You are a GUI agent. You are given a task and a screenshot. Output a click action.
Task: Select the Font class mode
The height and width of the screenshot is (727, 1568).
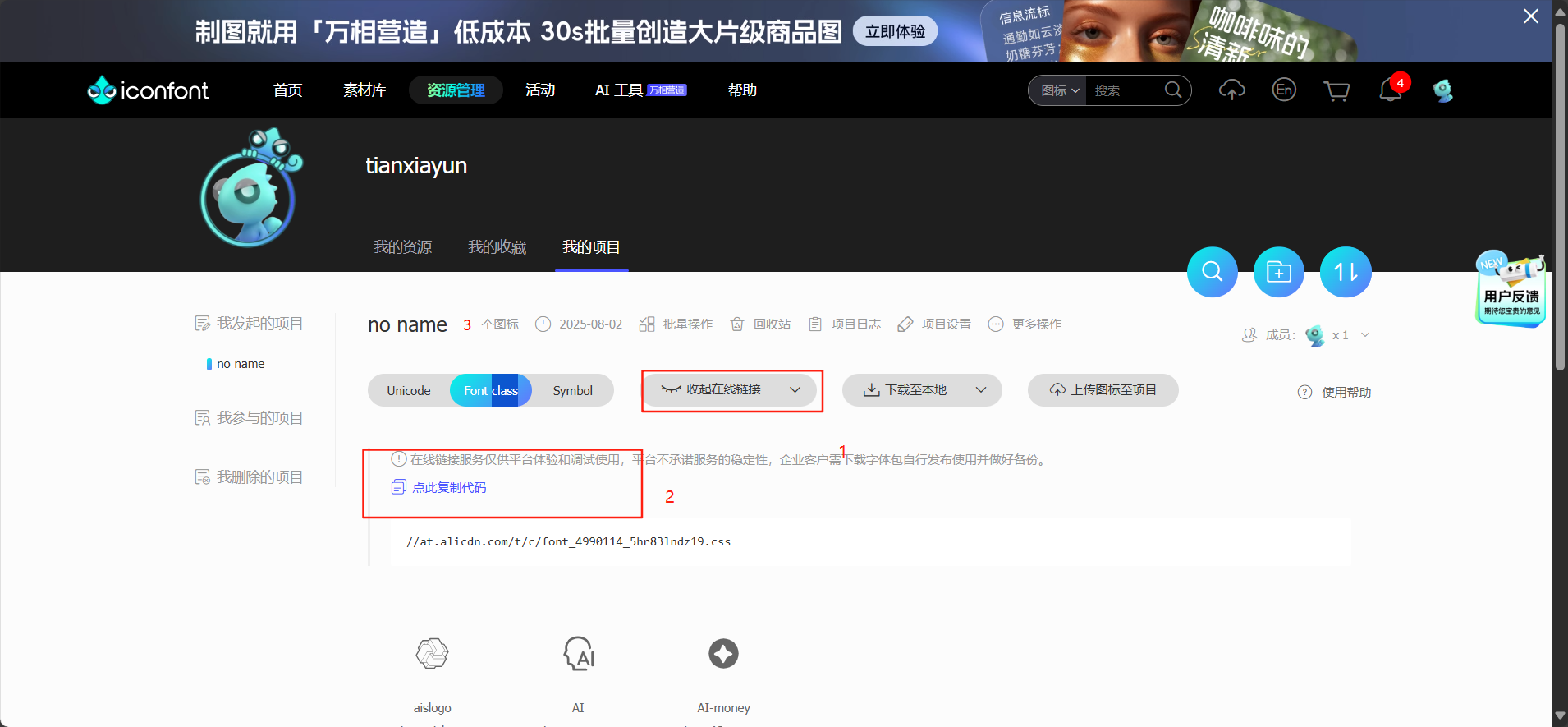pos(491,390)
